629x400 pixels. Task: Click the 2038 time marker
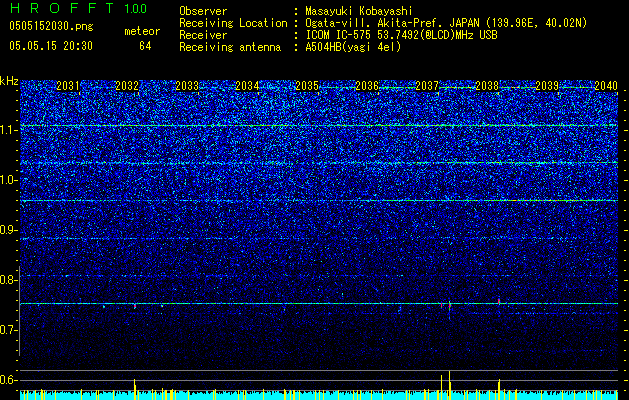pyautogui.click(x=487, y=86)
